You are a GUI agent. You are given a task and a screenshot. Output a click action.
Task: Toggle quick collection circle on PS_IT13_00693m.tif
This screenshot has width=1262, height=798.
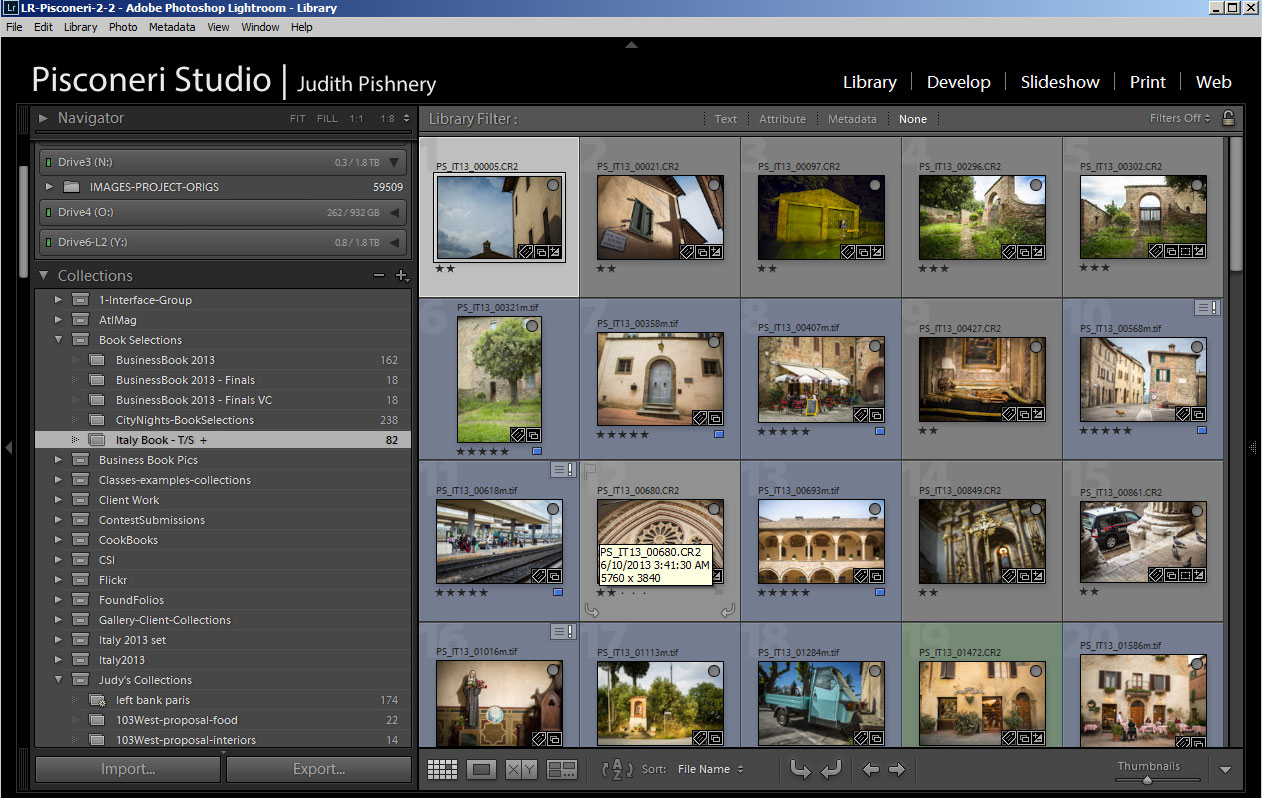(x=875, y=510)
